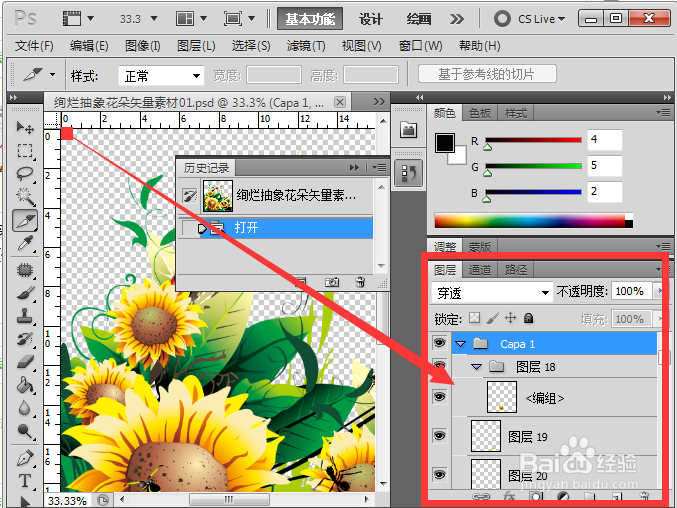The width and height of the screenshot is (677, 508).
Task: Click the R red slider
Action: click(x=533, y=140)
